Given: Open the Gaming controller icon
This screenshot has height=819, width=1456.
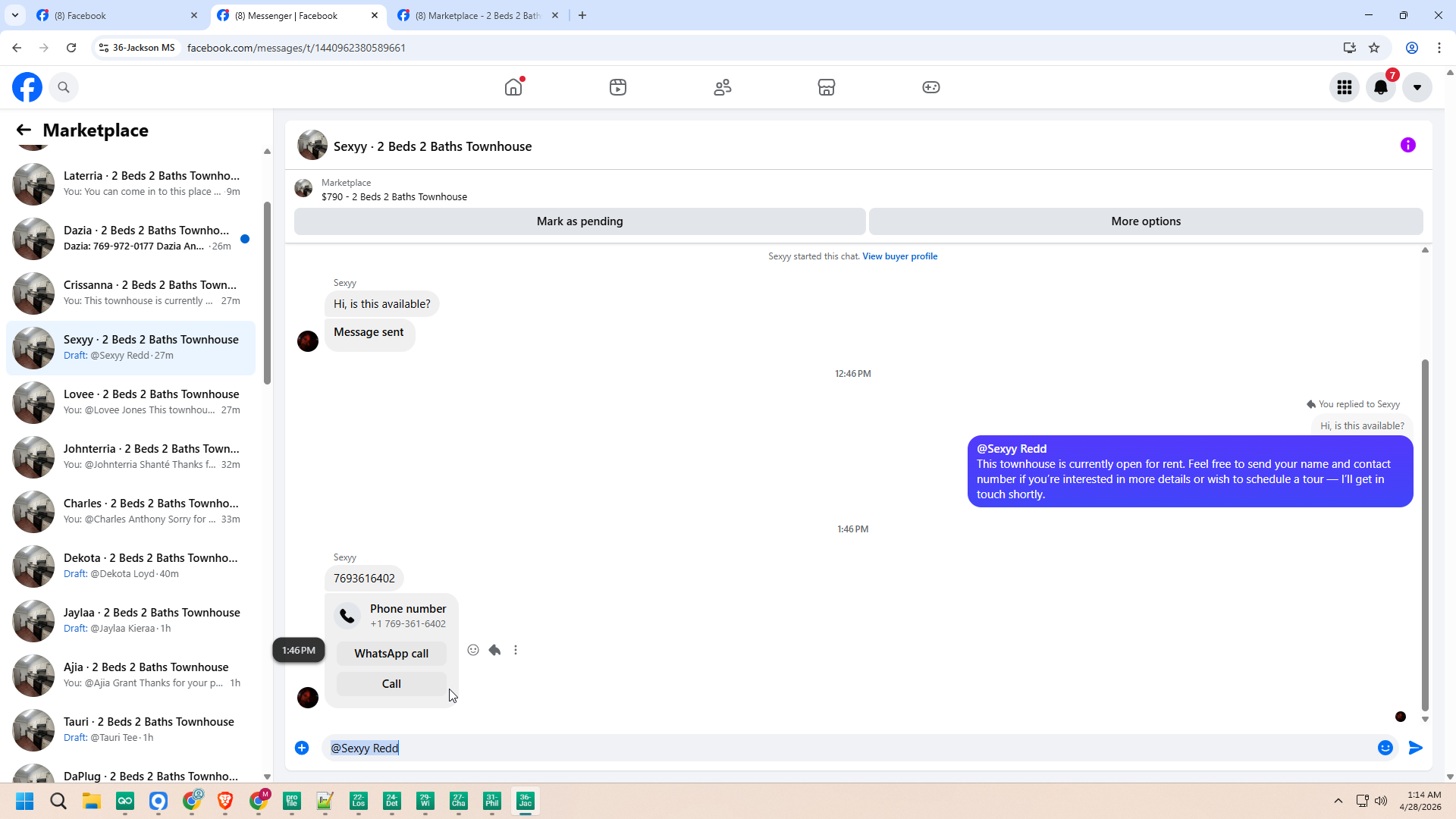Looking at the screenshot, I should point(931,87).
